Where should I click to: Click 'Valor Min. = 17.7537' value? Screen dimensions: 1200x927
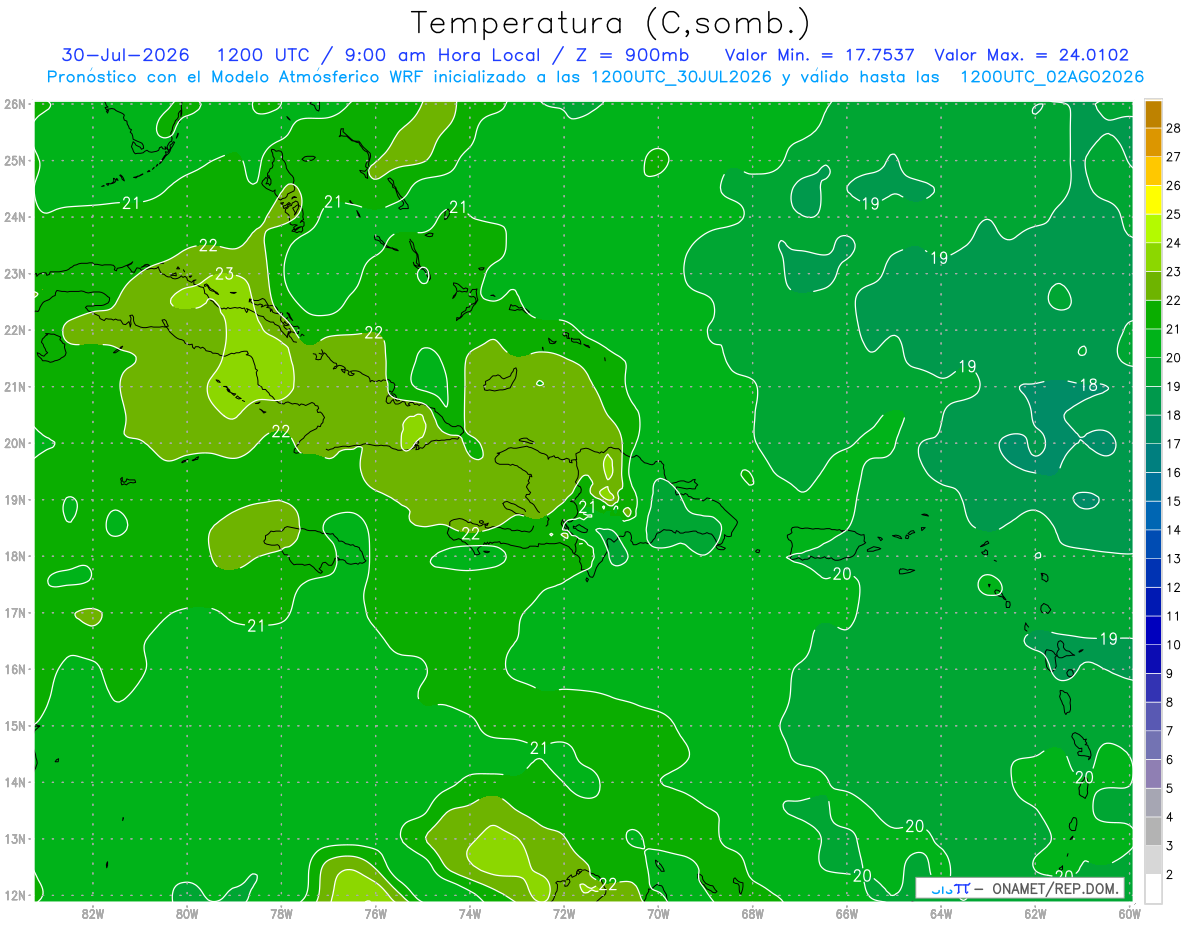pyautogui.click(x=818, y=55)
